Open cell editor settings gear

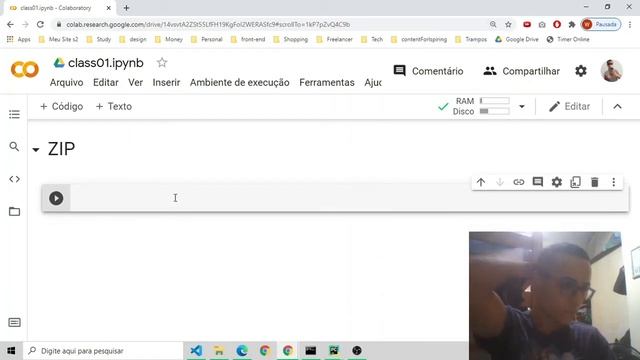coord(557,182)
